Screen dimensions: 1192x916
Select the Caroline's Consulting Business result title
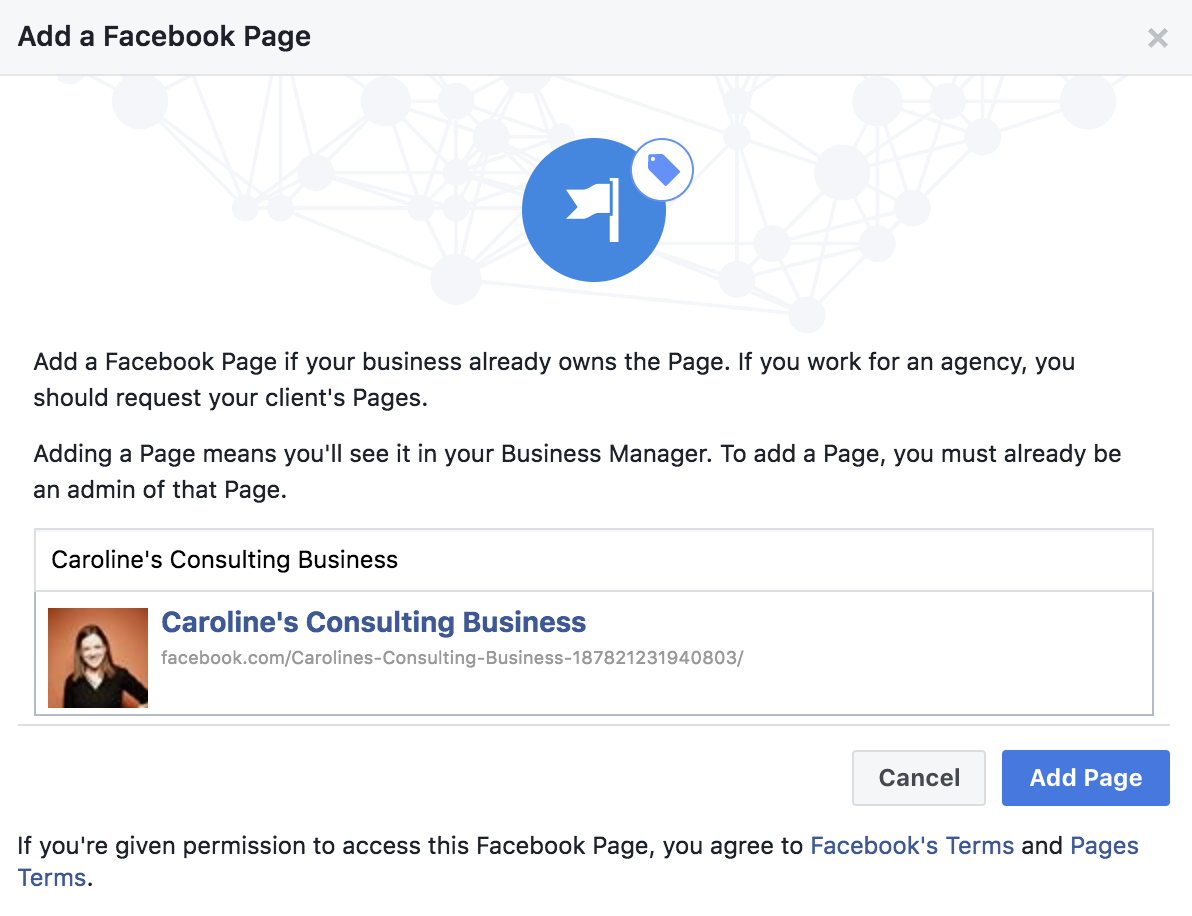coord(373,622)
